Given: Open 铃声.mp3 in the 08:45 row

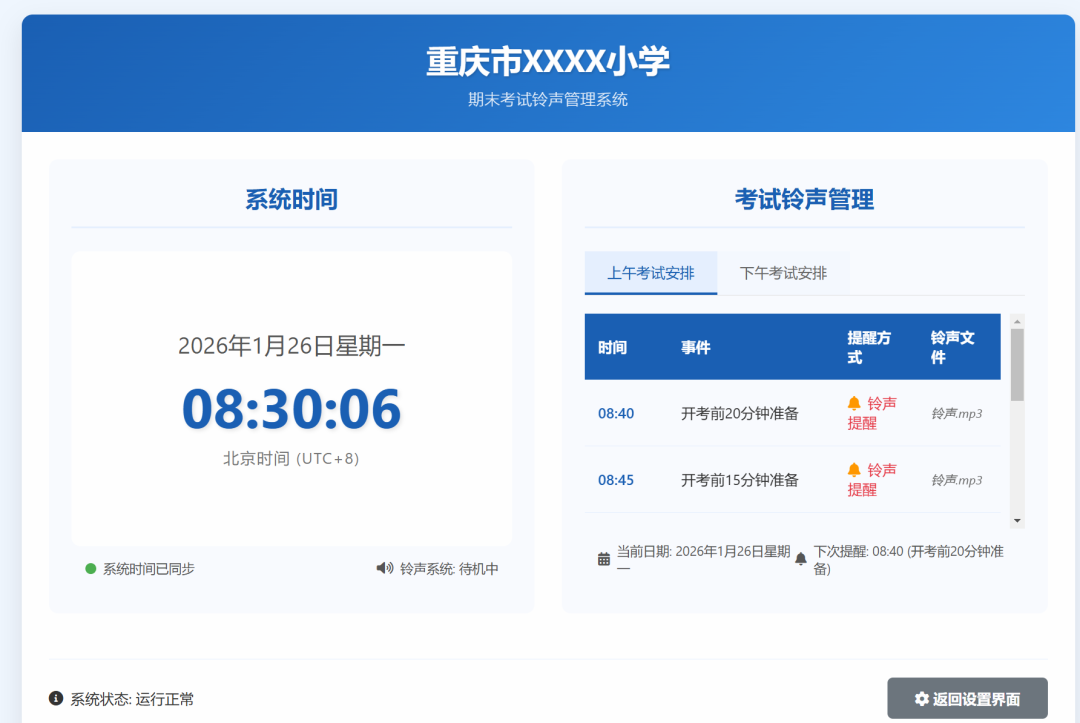Looking at the screenshot, I should point(956,477).
